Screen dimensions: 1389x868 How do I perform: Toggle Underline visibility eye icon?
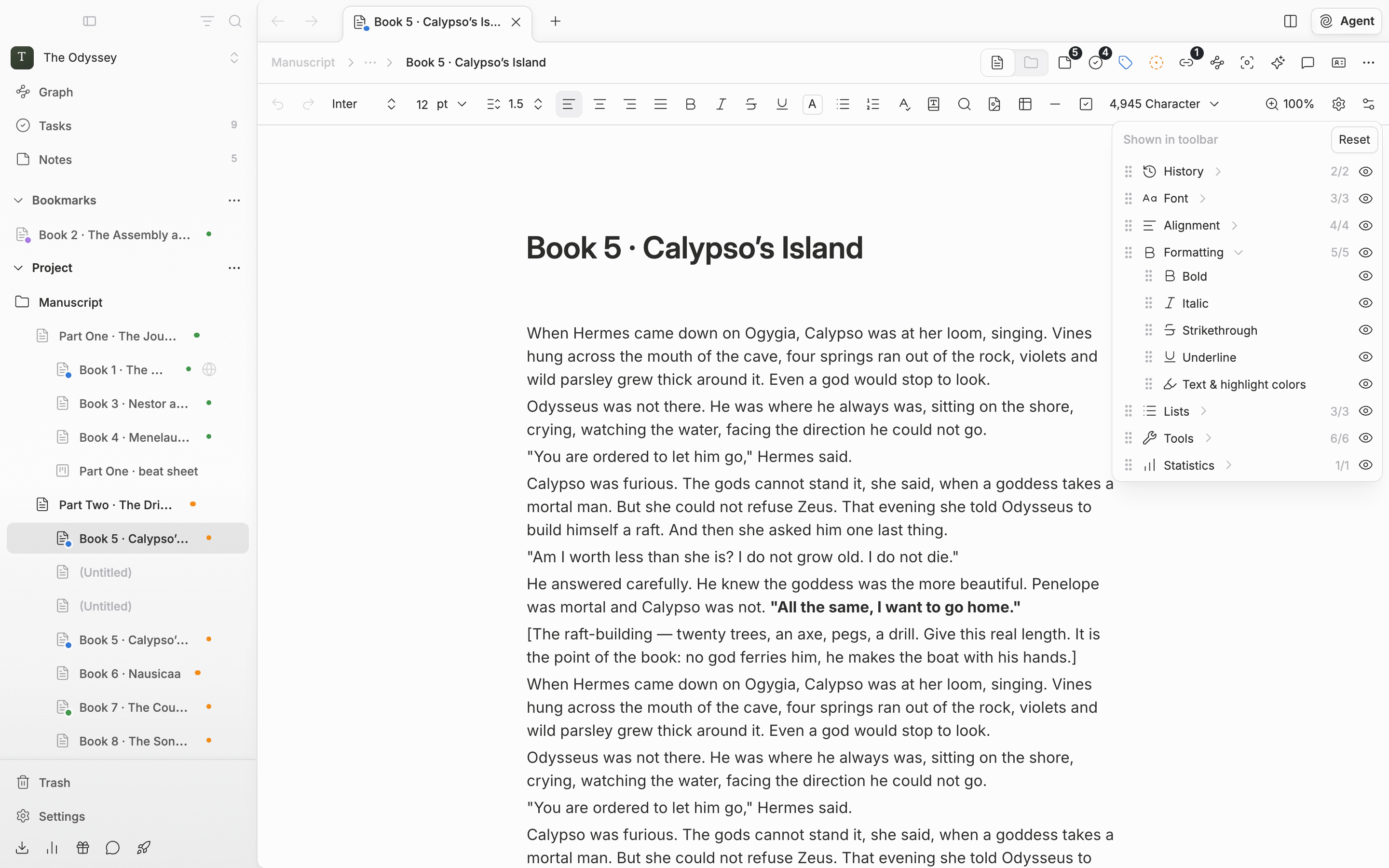click(1365, 357)
